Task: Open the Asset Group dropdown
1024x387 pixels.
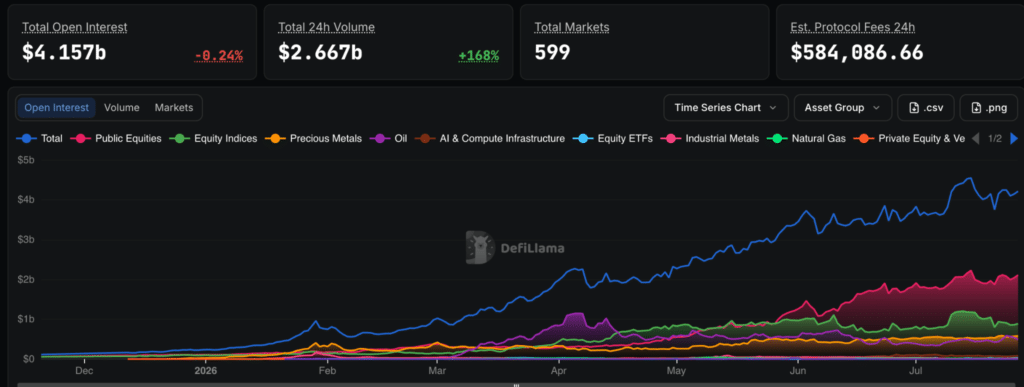Action: tap(842, 108)
